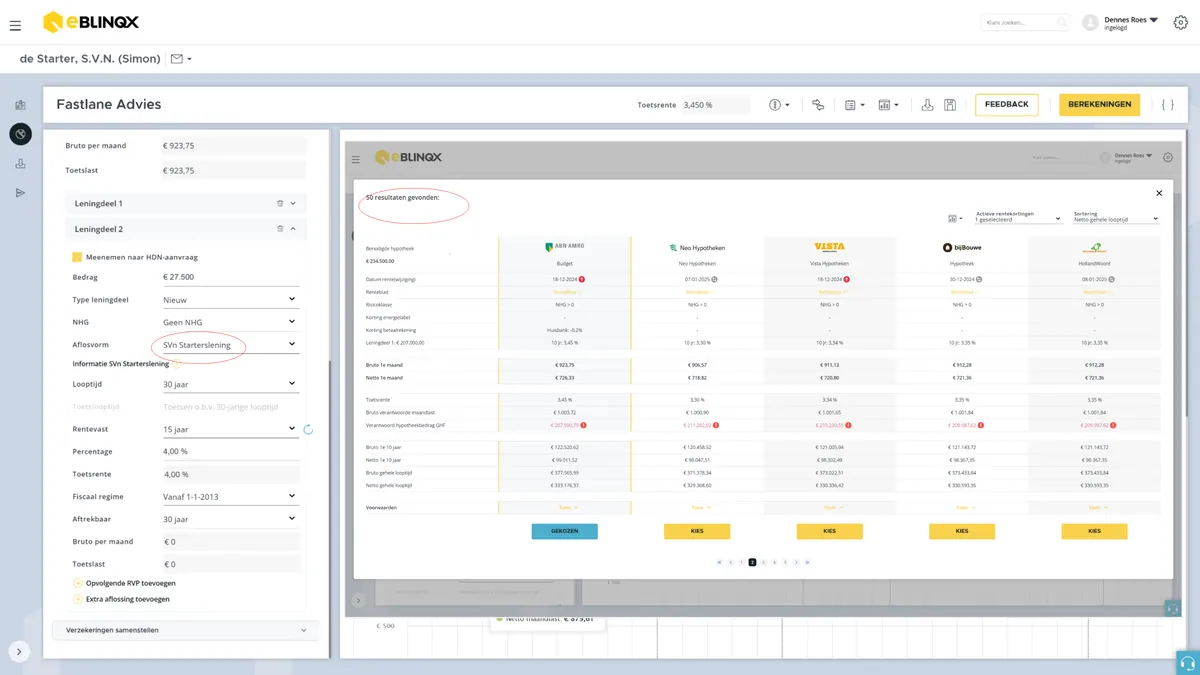
Task: Click the Bedrag input field
Action: pos(233,277)
